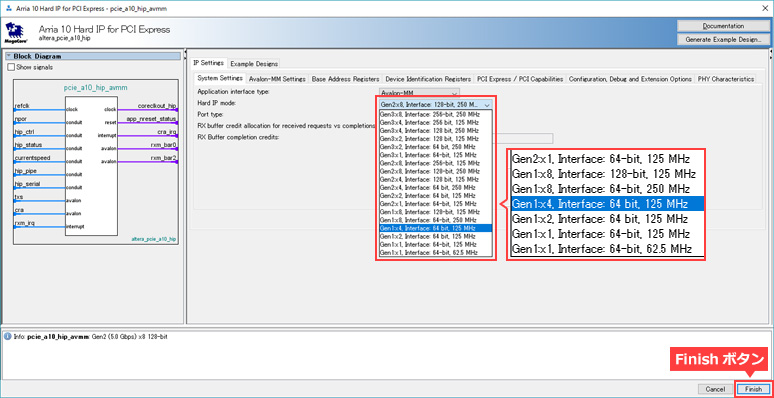Select Gen3:x4, 128 bit, 250 MHz option

coord(435,130)
